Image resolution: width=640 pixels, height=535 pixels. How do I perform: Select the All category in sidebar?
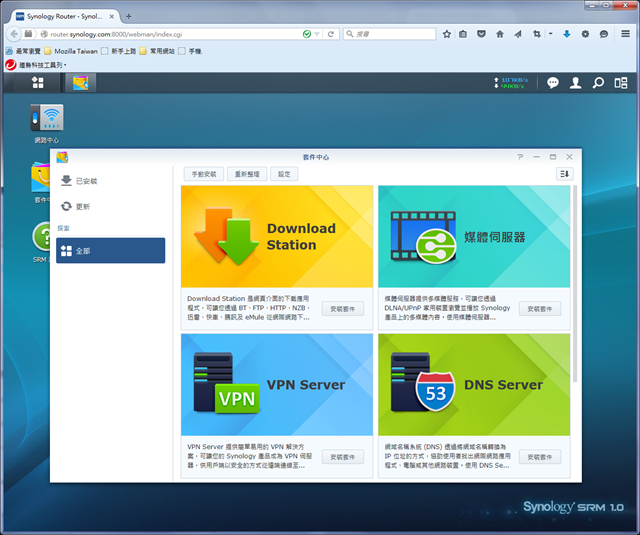(110, 251)
